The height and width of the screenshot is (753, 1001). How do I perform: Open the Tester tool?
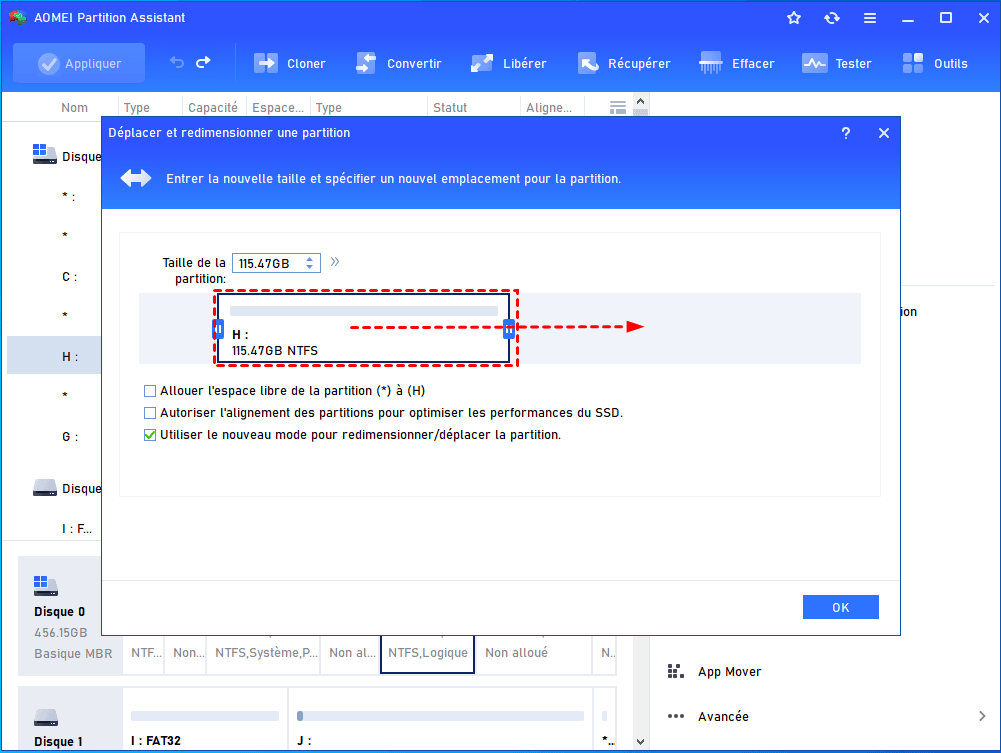click(x=836, y=63)
